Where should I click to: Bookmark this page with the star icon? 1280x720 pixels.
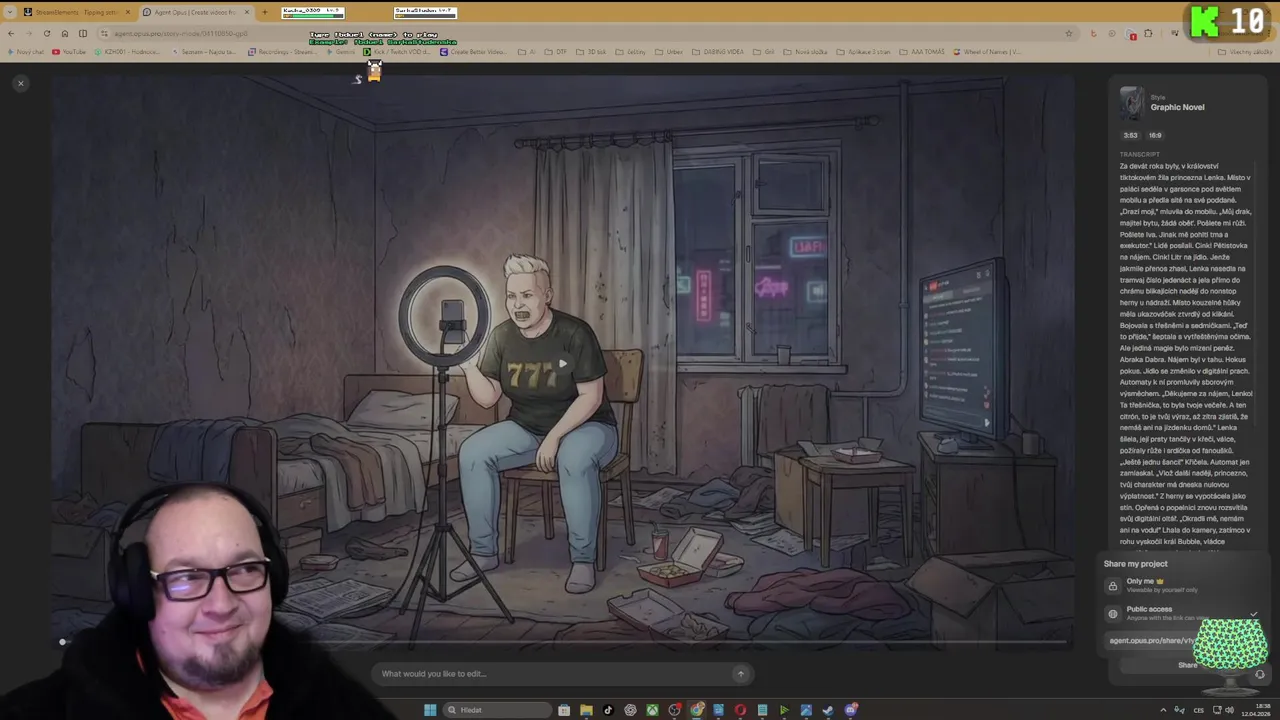pyautogui.click(x=1069, y=33)
